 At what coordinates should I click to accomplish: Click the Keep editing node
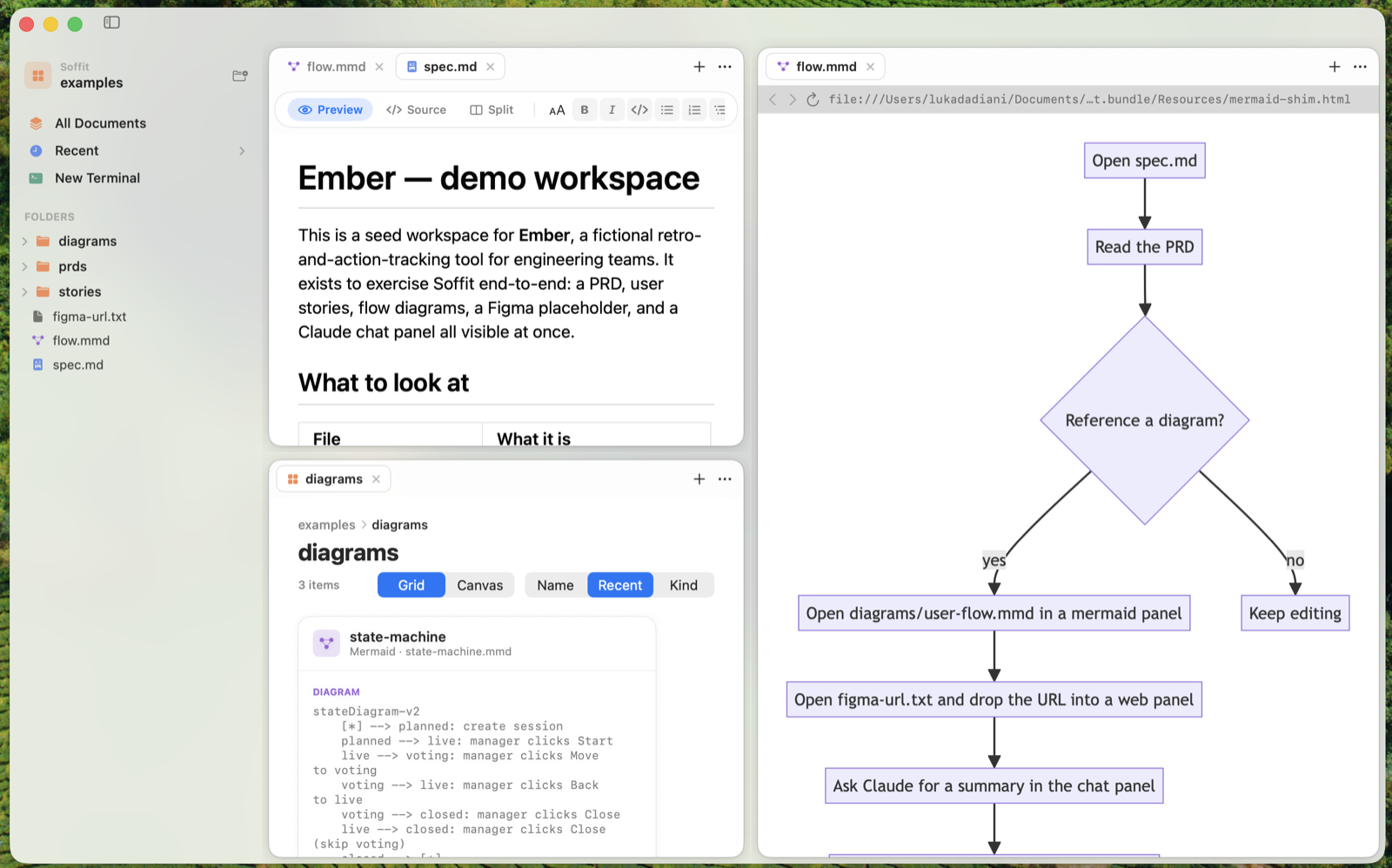(1295, 613)
